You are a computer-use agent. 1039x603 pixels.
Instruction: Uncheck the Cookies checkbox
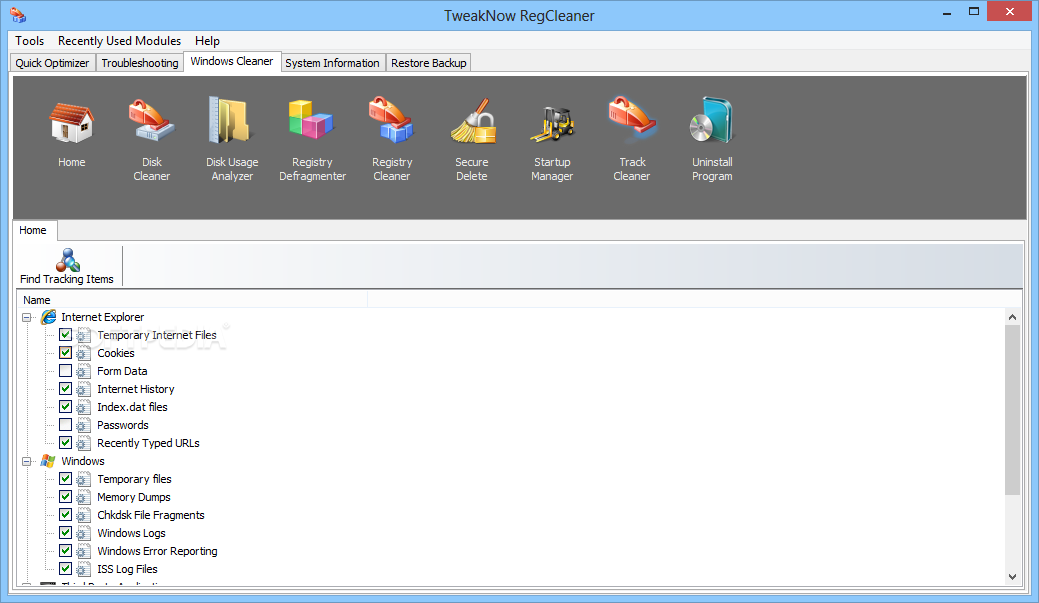[x=66, y=353]
